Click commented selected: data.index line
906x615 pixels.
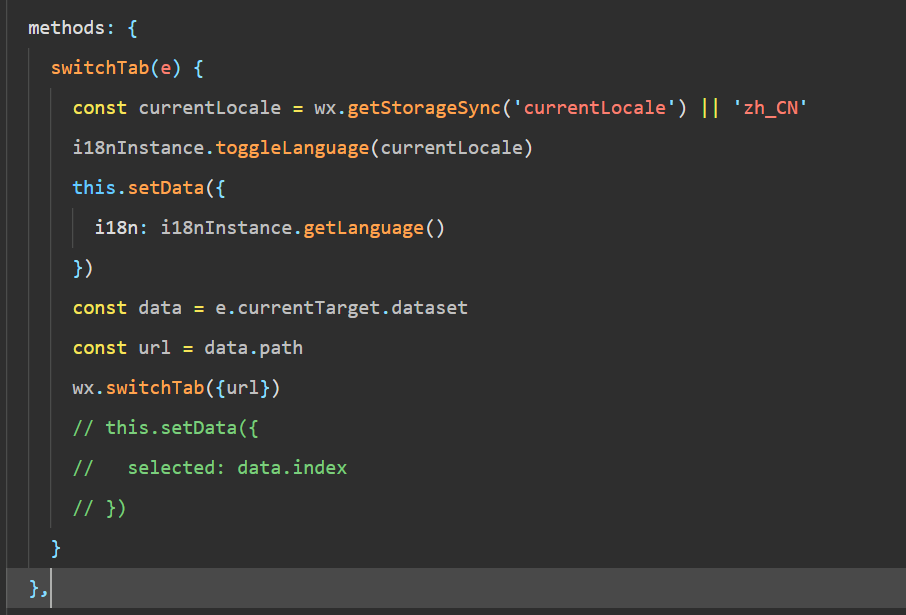click(x=210, y=468)
